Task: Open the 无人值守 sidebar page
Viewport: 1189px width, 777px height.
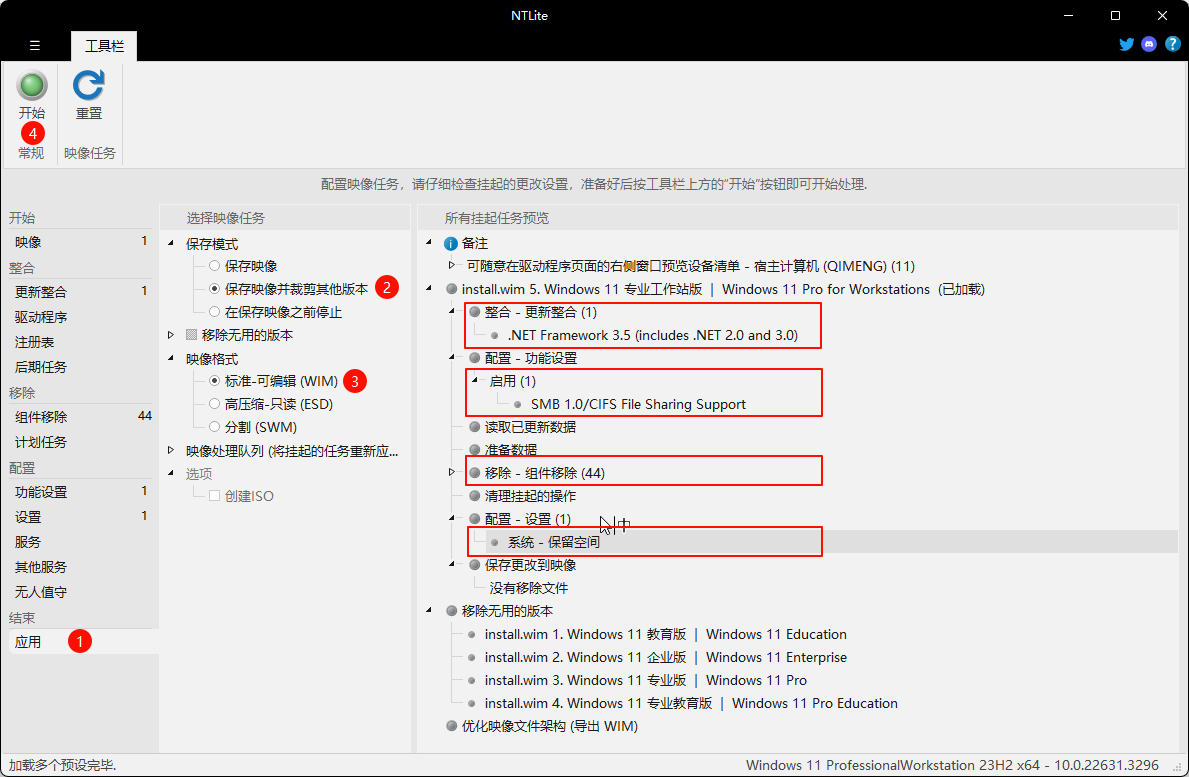Action: pos(80,592)
